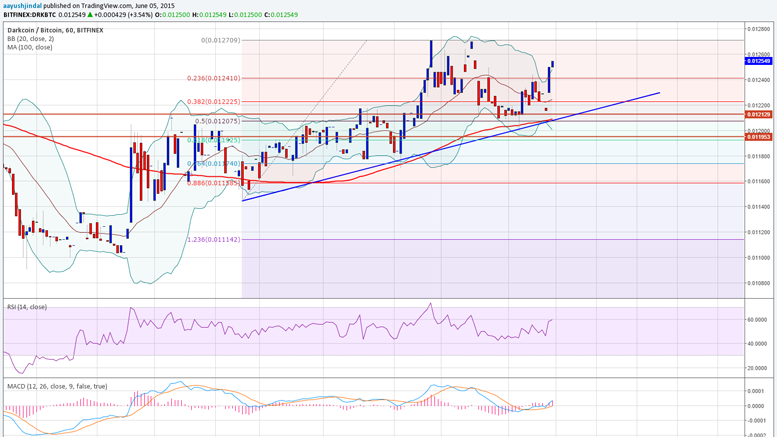The image size is (777, 437).
Task: Click the 0.012800 price axis label
Action: pos(758,29)
